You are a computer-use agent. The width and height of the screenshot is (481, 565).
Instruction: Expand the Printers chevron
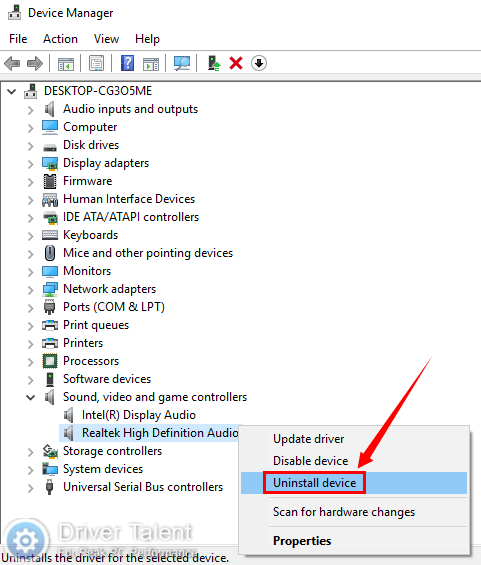pos(31,344)
